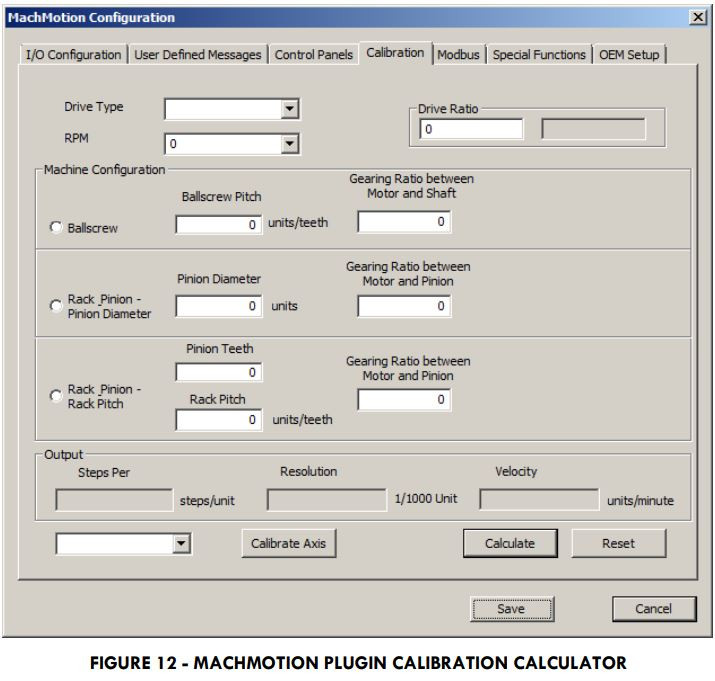Open the OEM Setup tab
Viewport: 715px width, 681px height.
pyautogui.click(x=629, y=55)
